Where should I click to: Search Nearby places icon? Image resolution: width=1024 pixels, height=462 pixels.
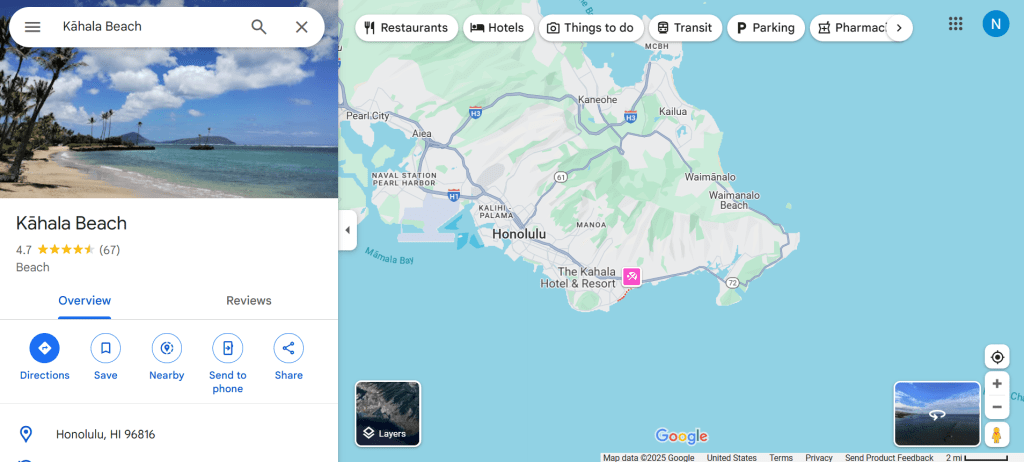(167, 348)
